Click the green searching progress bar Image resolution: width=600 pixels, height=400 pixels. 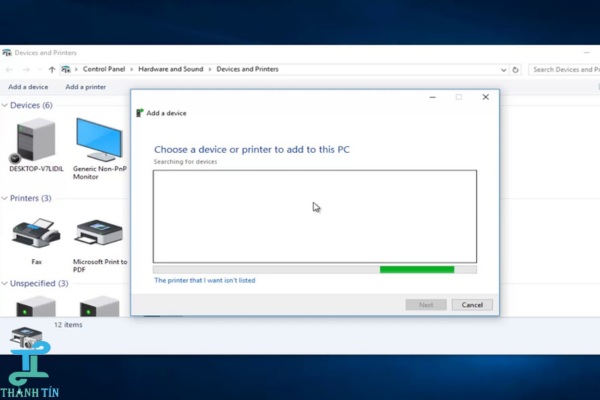417,269
